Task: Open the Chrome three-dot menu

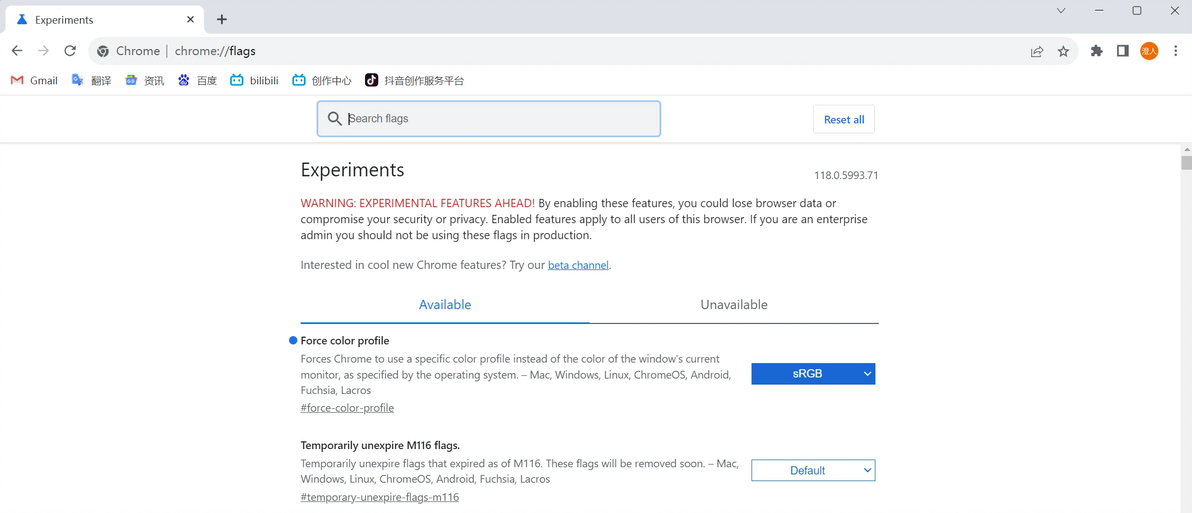Action: [1176, 51]
